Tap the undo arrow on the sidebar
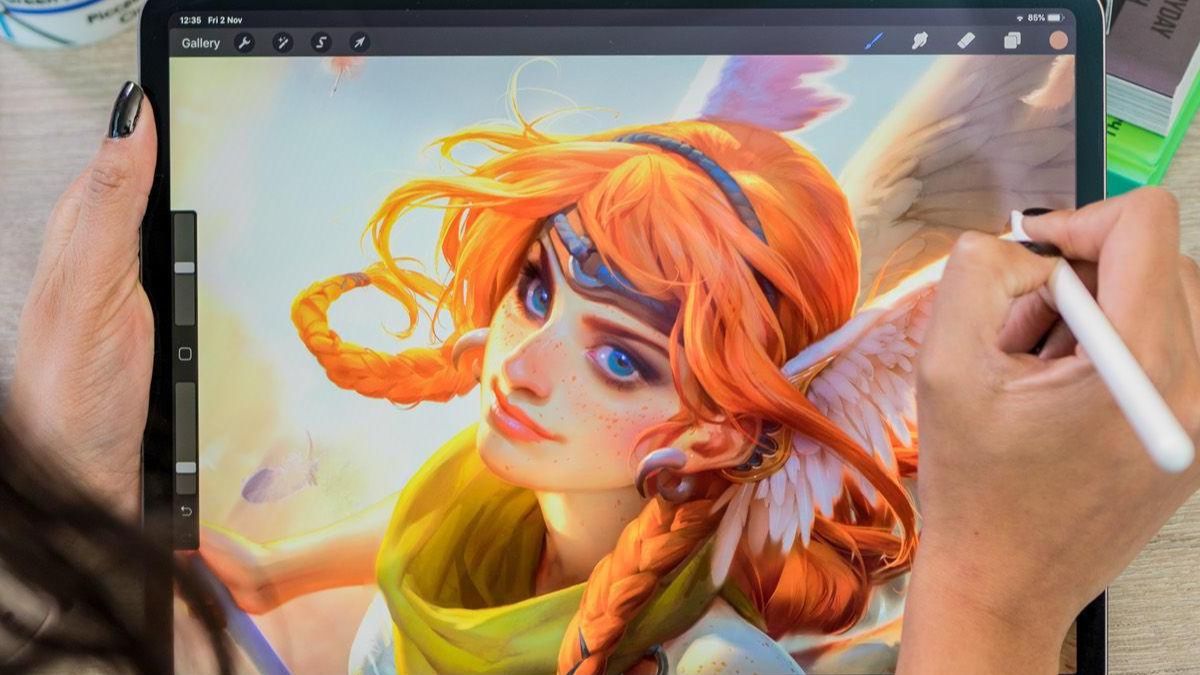Viewport: 1200px width, 675px height. point(186,510)
